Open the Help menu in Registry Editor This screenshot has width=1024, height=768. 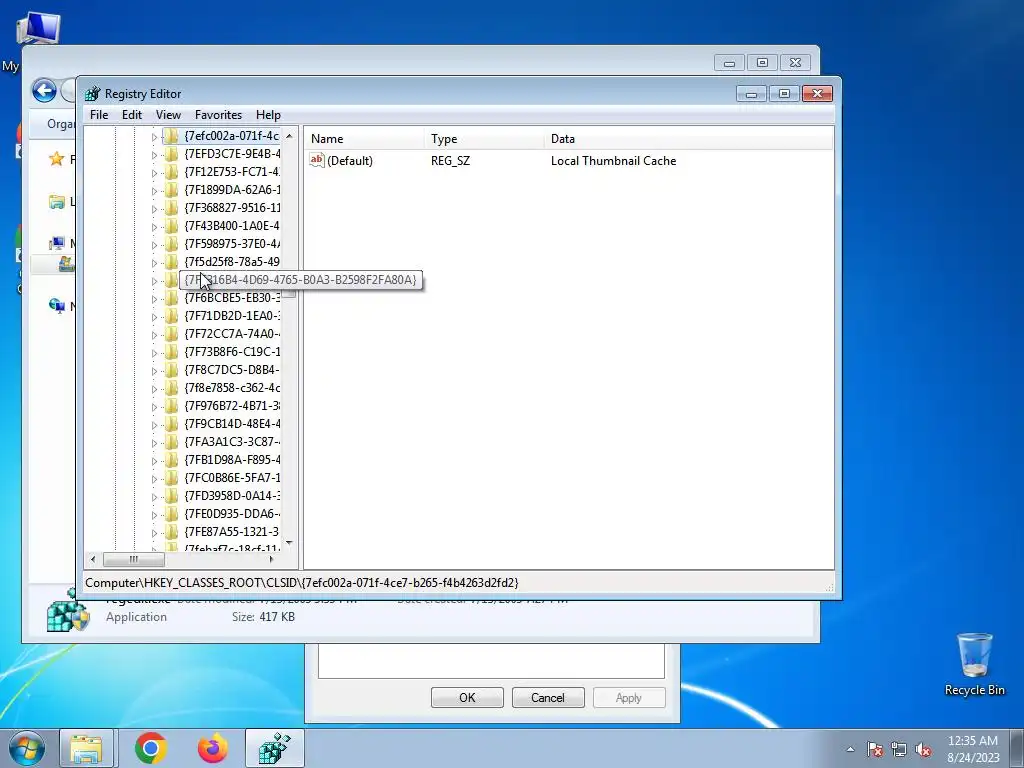(268, 115)
